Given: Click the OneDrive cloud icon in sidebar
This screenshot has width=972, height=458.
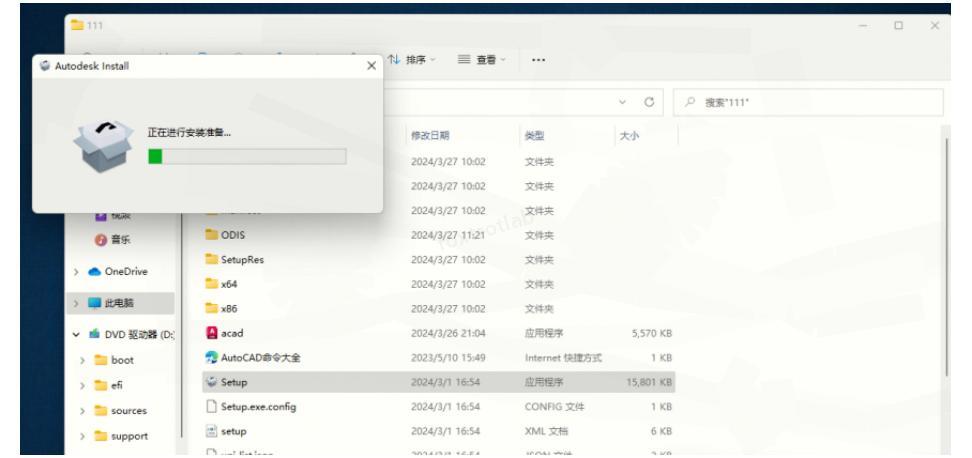Looking at the screenshot, I should pos(94,271).
